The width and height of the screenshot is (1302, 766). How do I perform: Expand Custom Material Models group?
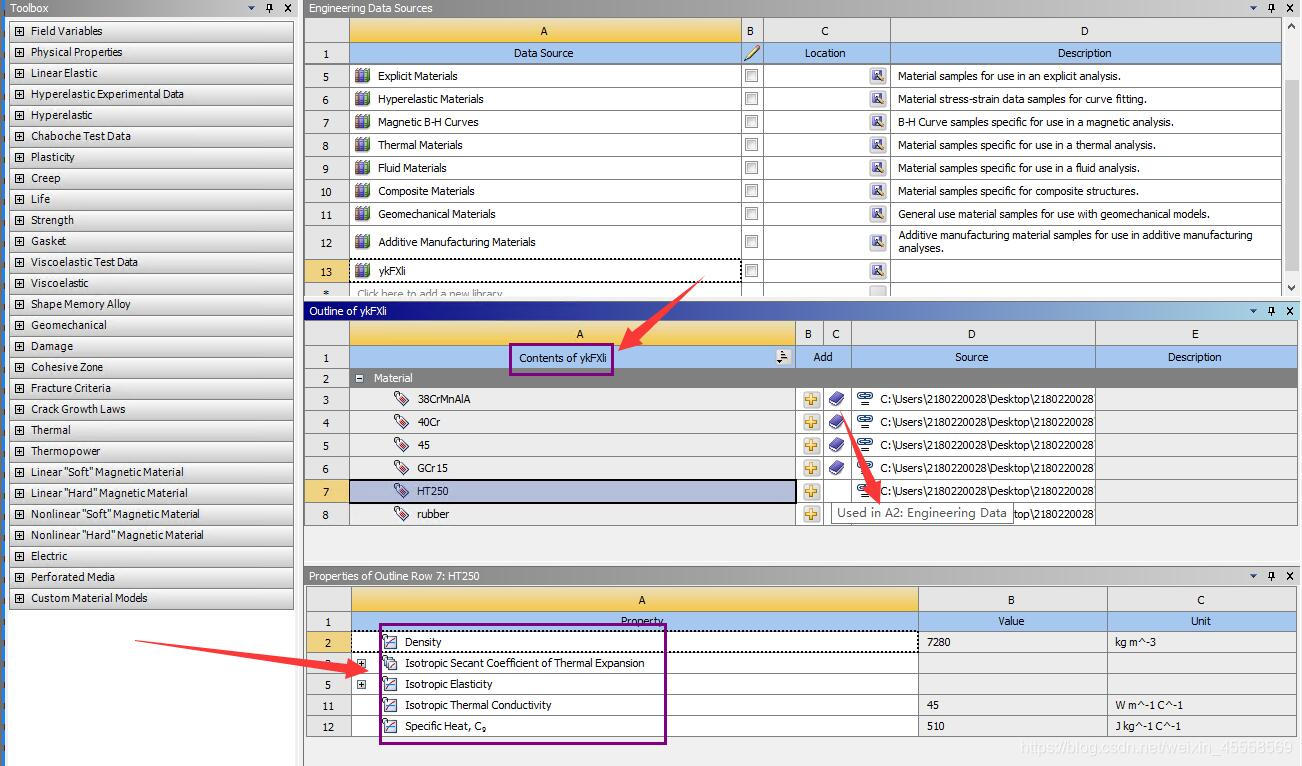[x=19, y=598]
